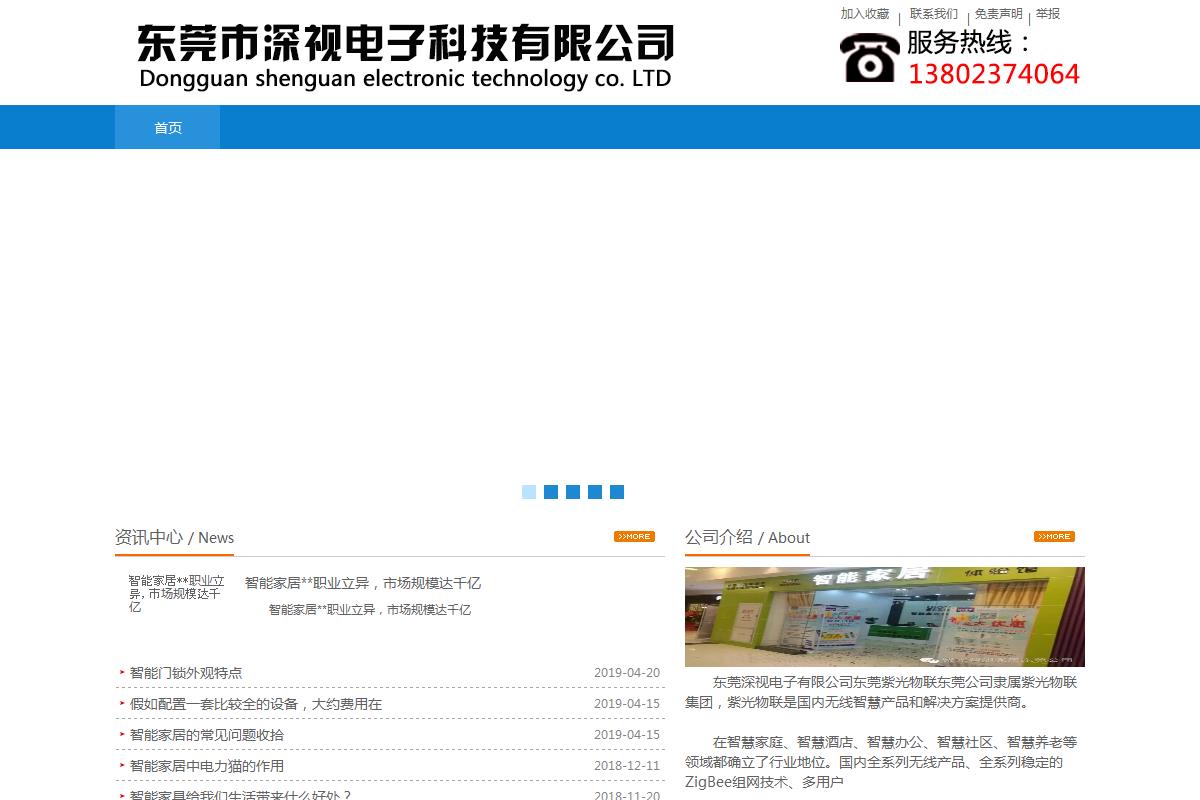Click company intro paragraph starting 东莞深视电子有限公司
Image resolution: width=1200 pixels, height=800 pixels.
tap(881, 692)
